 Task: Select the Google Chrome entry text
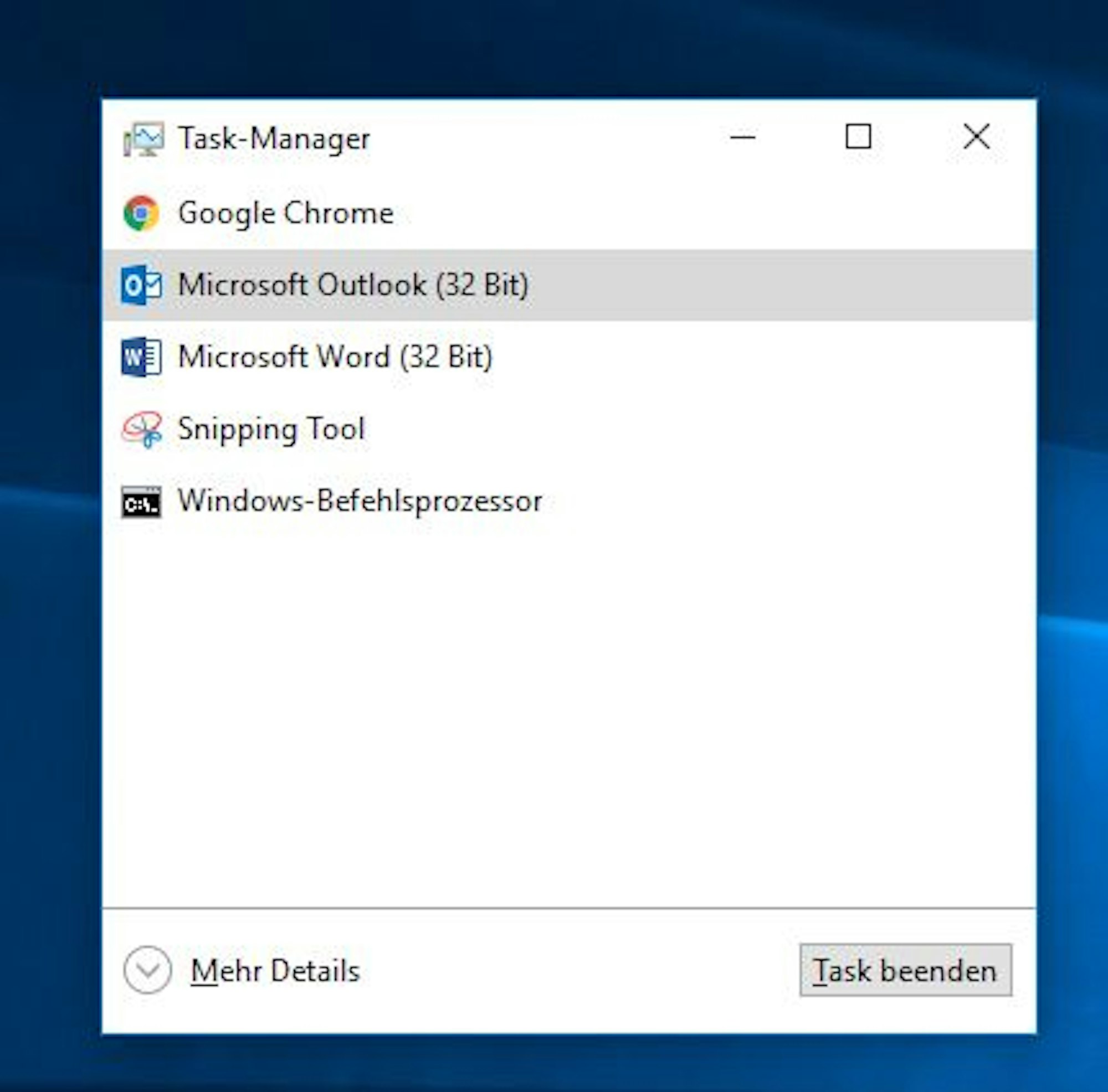click(x=286, y=213)
